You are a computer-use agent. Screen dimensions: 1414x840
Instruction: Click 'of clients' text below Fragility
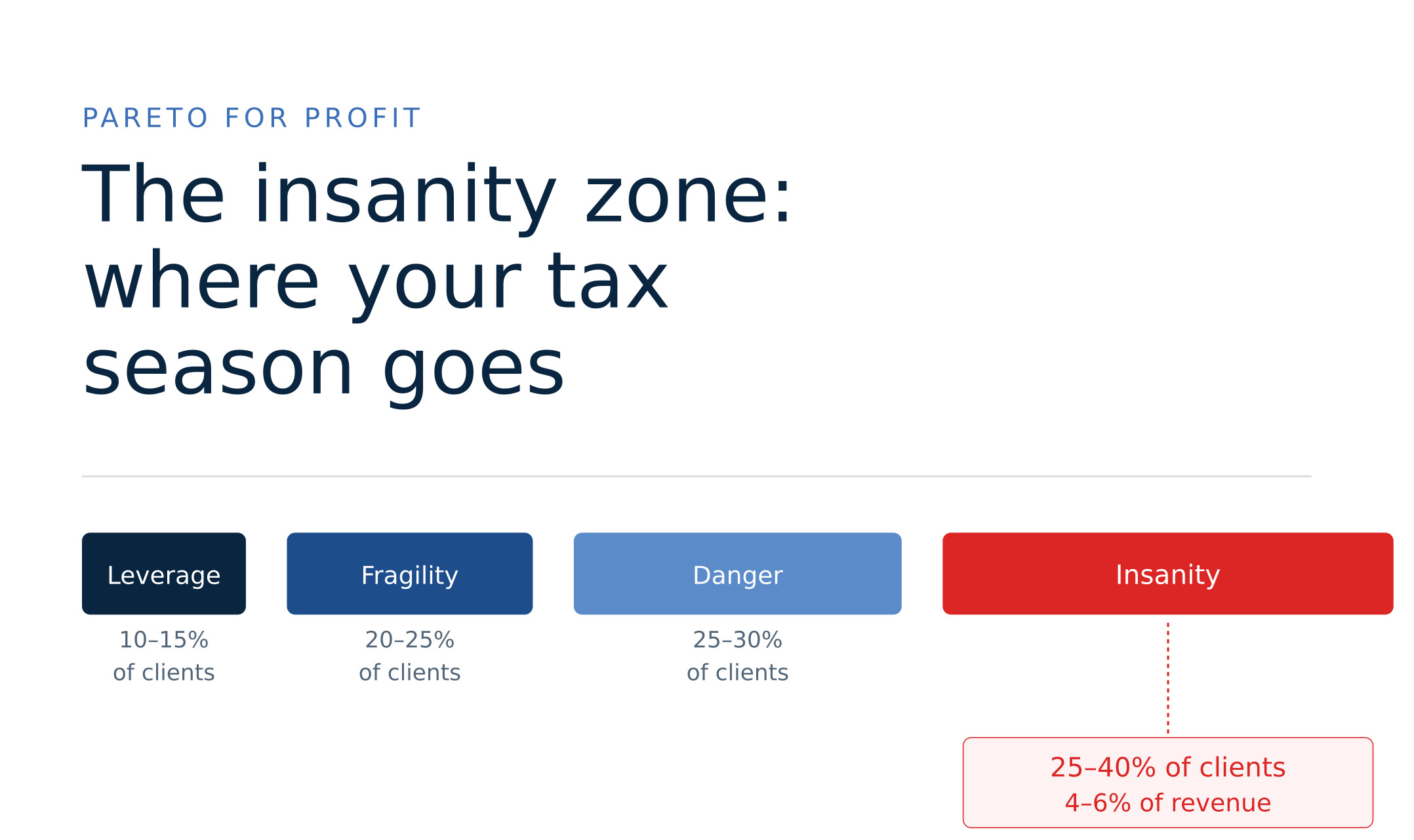(x=410, y=673)
